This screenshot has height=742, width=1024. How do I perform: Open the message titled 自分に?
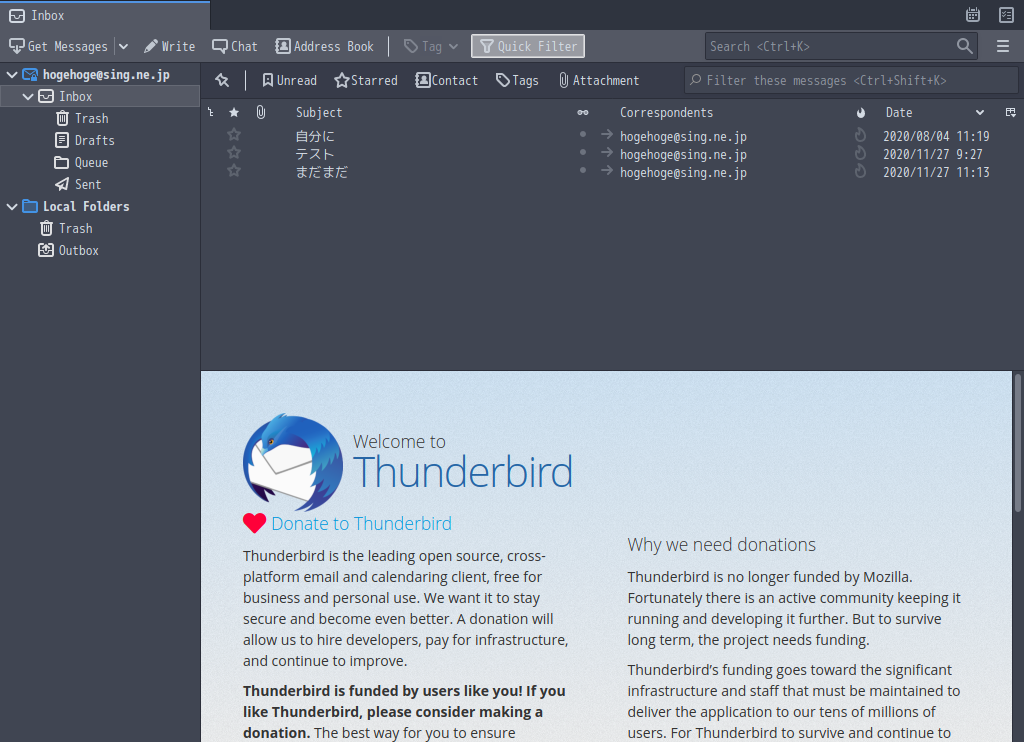coord(315,136)
